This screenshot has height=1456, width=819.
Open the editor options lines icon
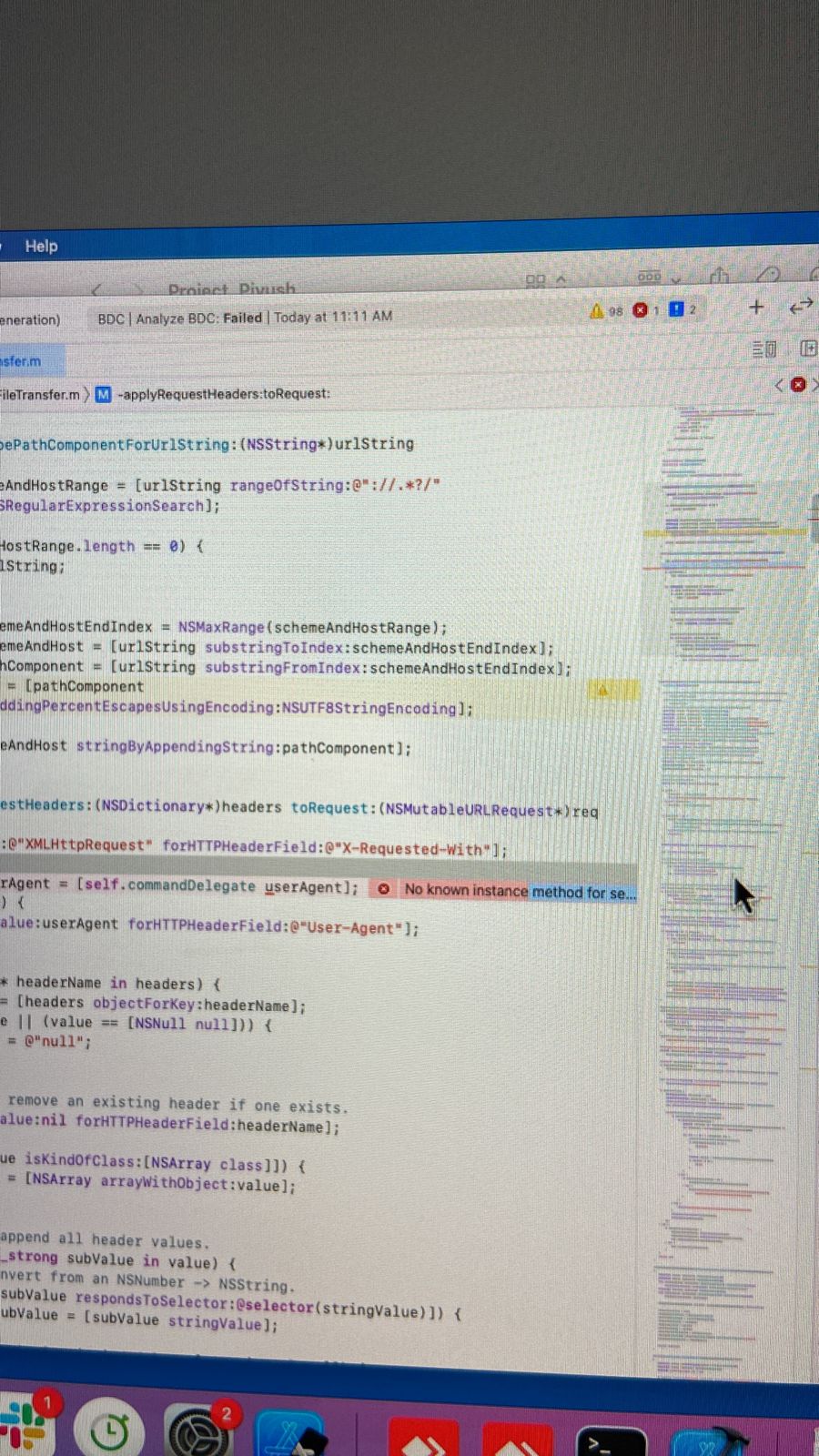click(x=763, y=349)
